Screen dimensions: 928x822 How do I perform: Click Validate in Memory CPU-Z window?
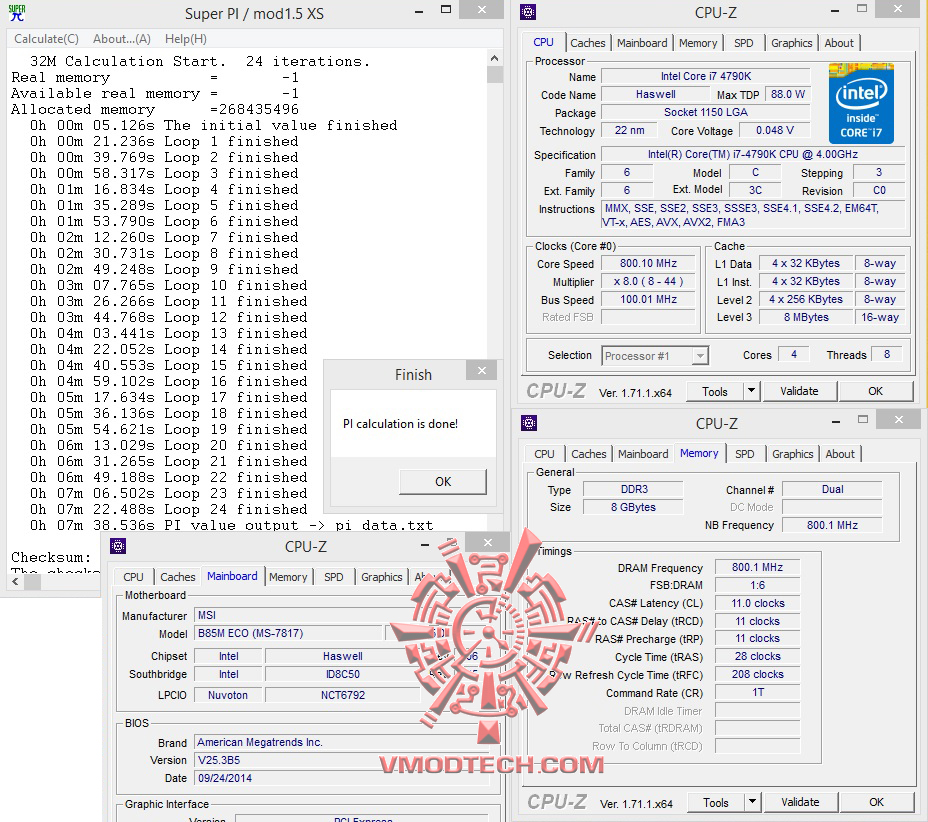click(x=800, y=802)
